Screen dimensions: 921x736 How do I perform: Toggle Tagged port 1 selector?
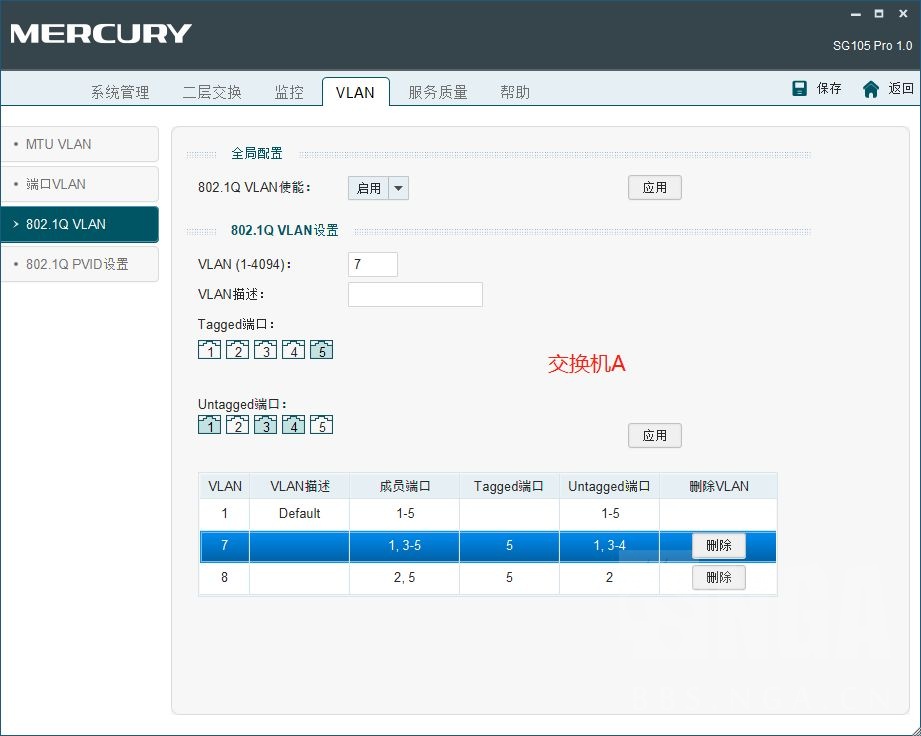click(x=209, y=350)
